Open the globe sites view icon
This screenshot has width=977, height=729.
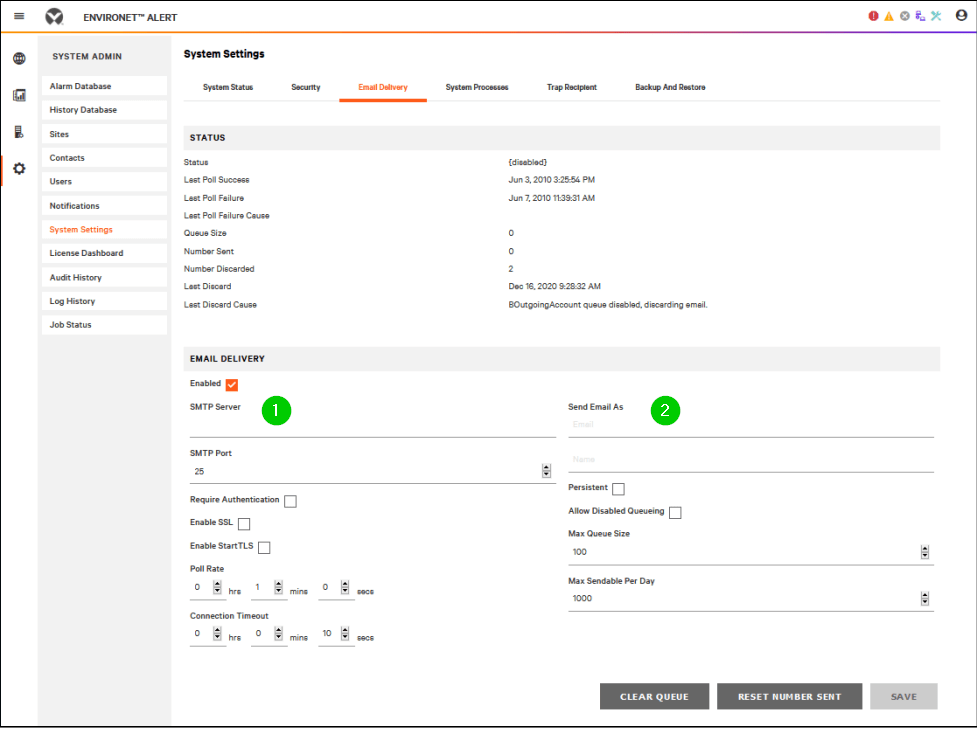pos(19,59)
